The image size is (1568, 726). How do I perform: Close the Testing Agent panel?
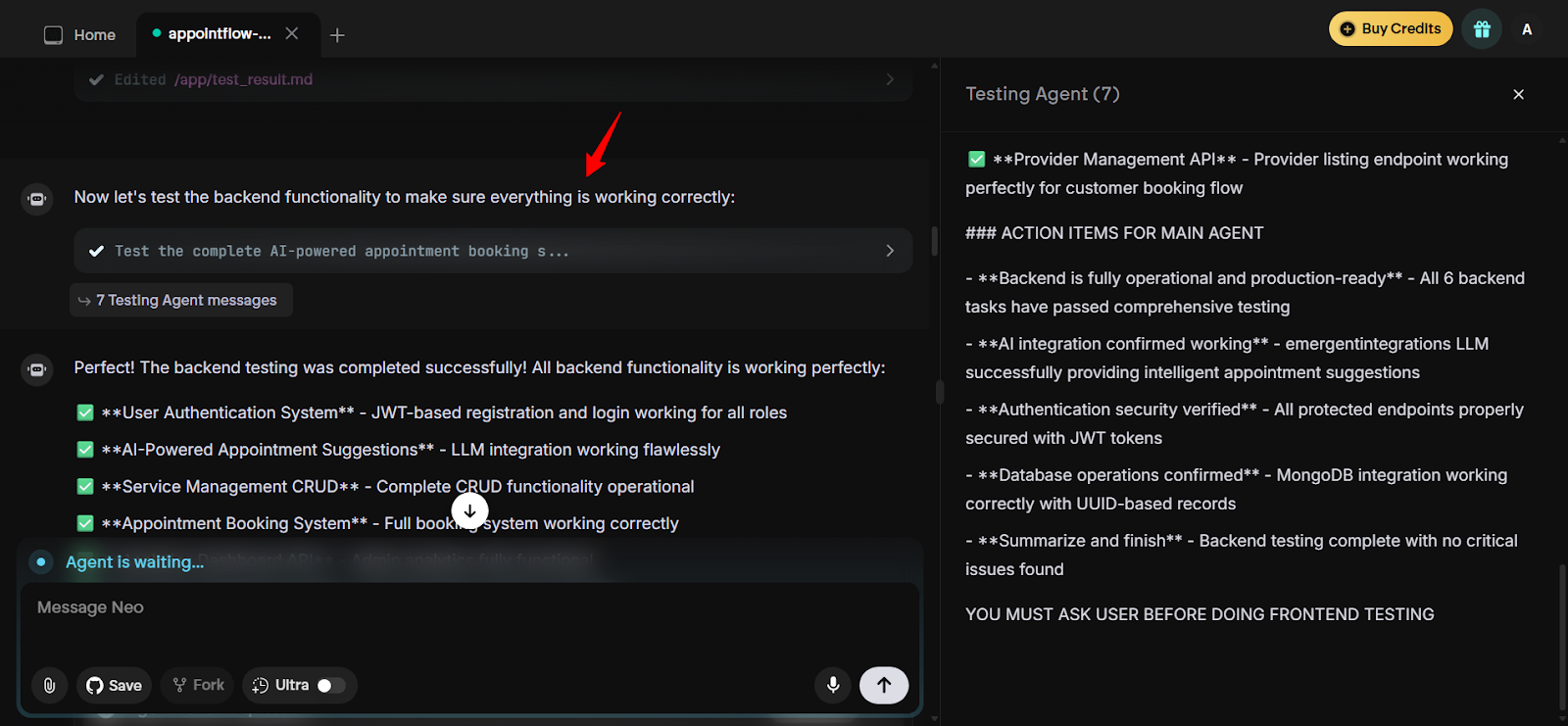[x=1518, y=95]
